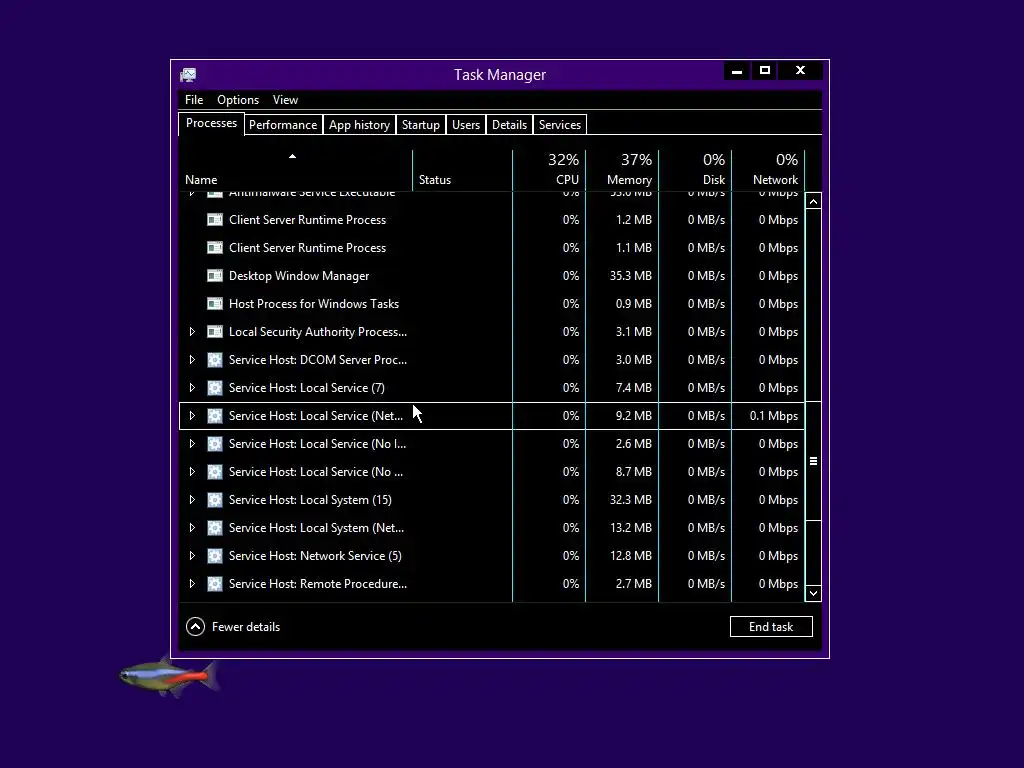Expand Service Host: Network Service (5)

(192, 556)
